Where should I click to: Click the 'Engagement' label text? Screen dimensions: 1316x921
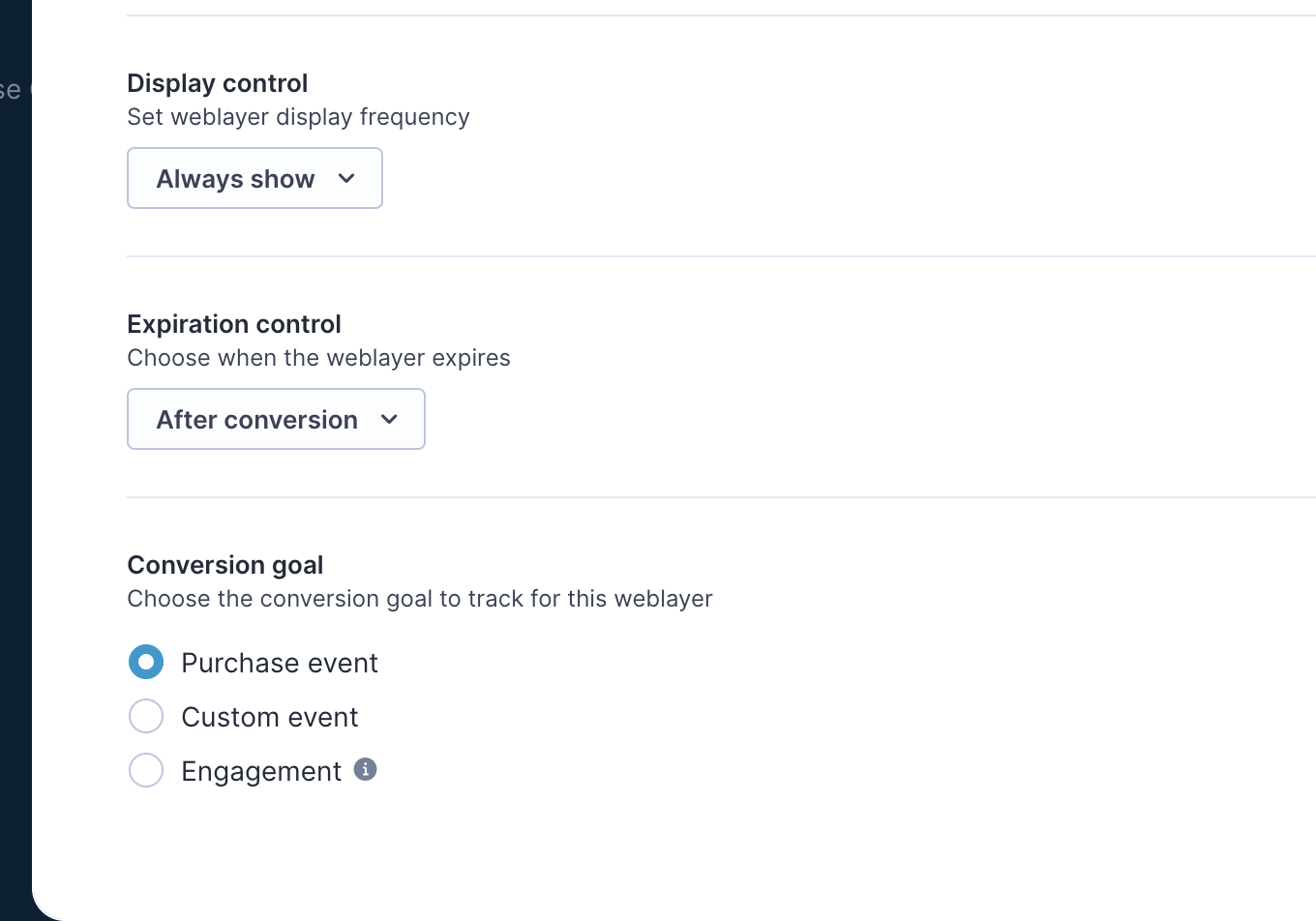[x=261, y=771]
